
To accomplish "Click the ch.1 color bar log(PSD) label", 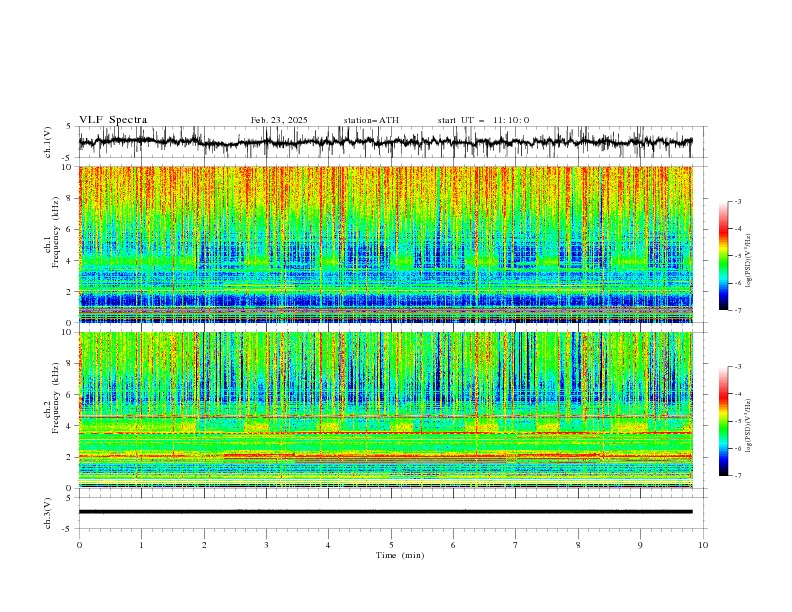I will point(748,261).
